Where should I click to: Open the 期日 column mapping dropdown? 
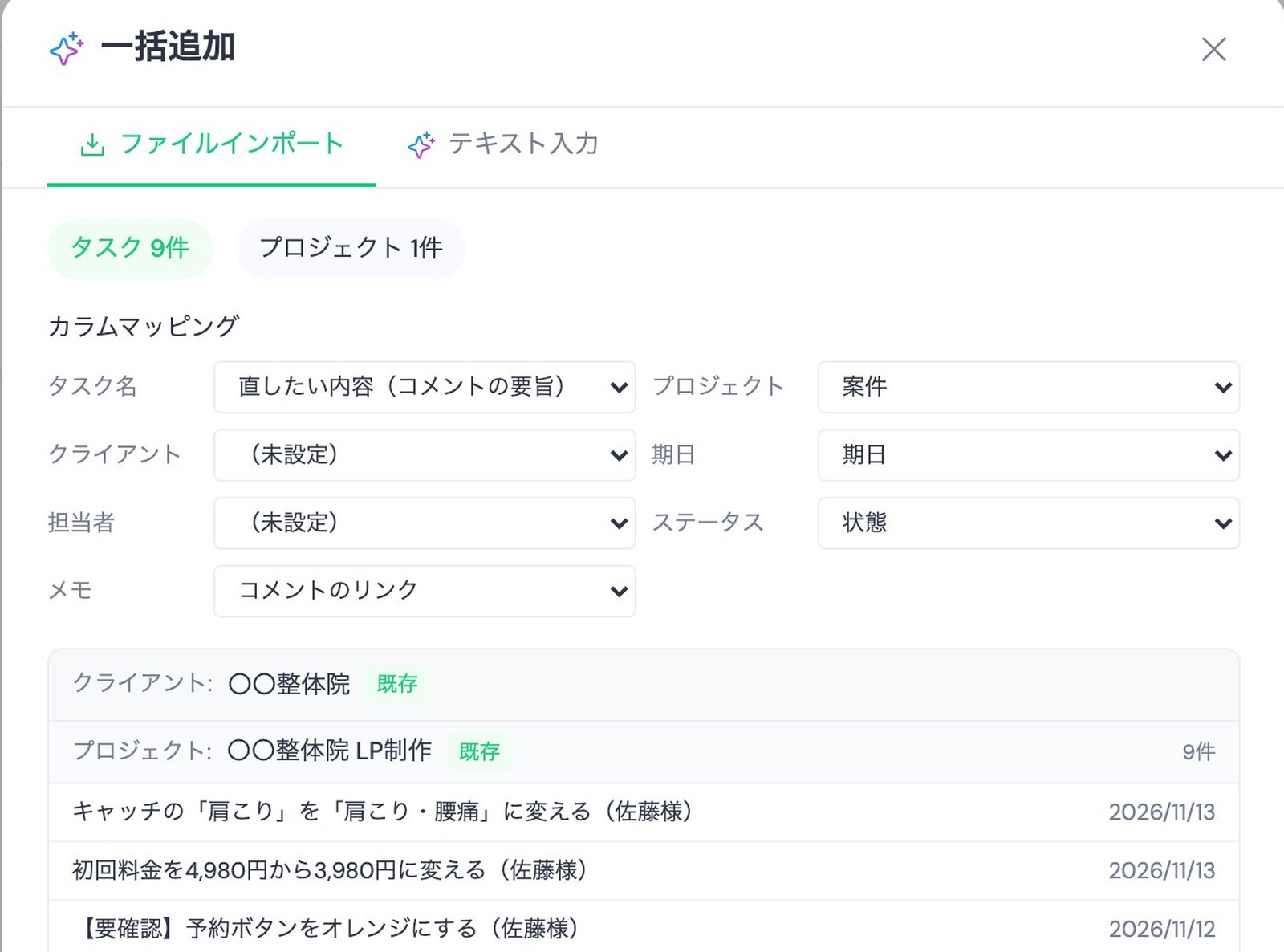tap(1029, 455)
